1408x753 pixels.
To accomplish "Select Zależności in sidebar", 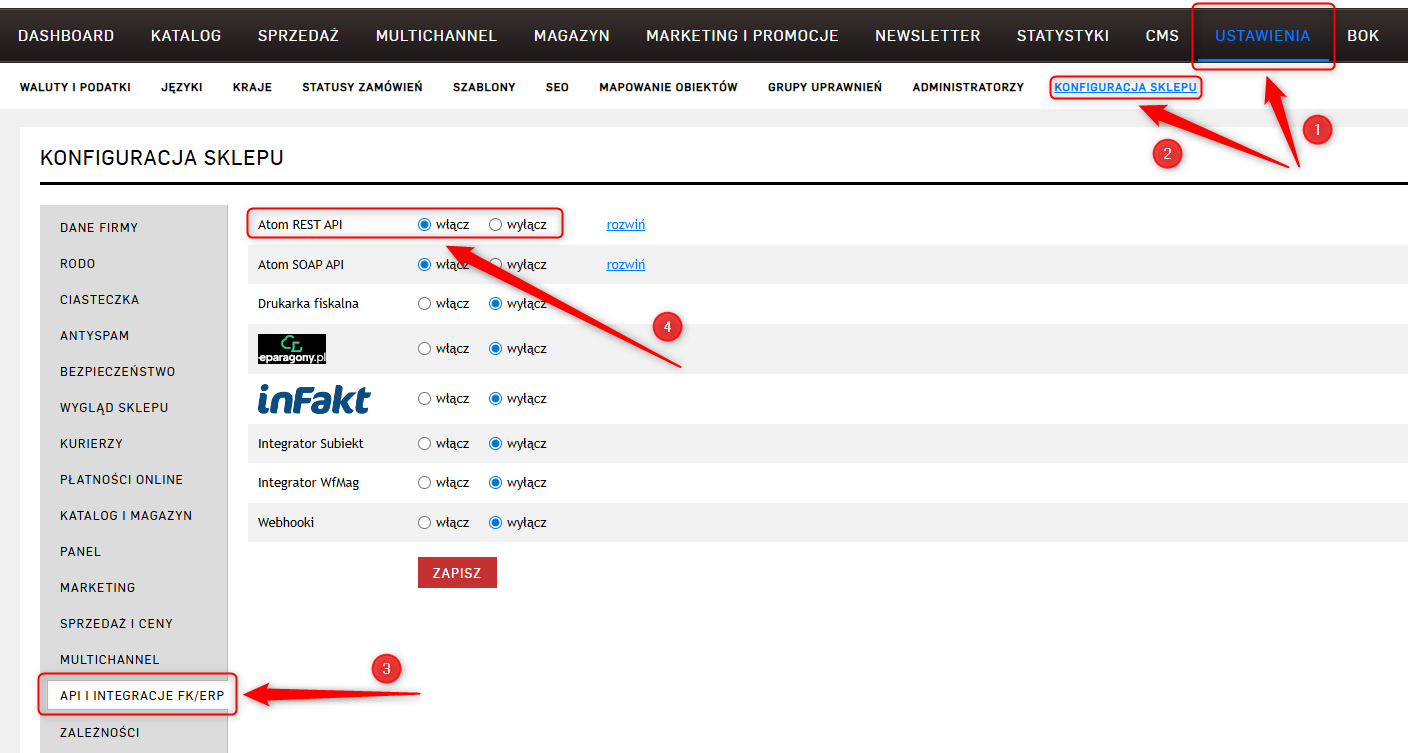I will 99,733.
